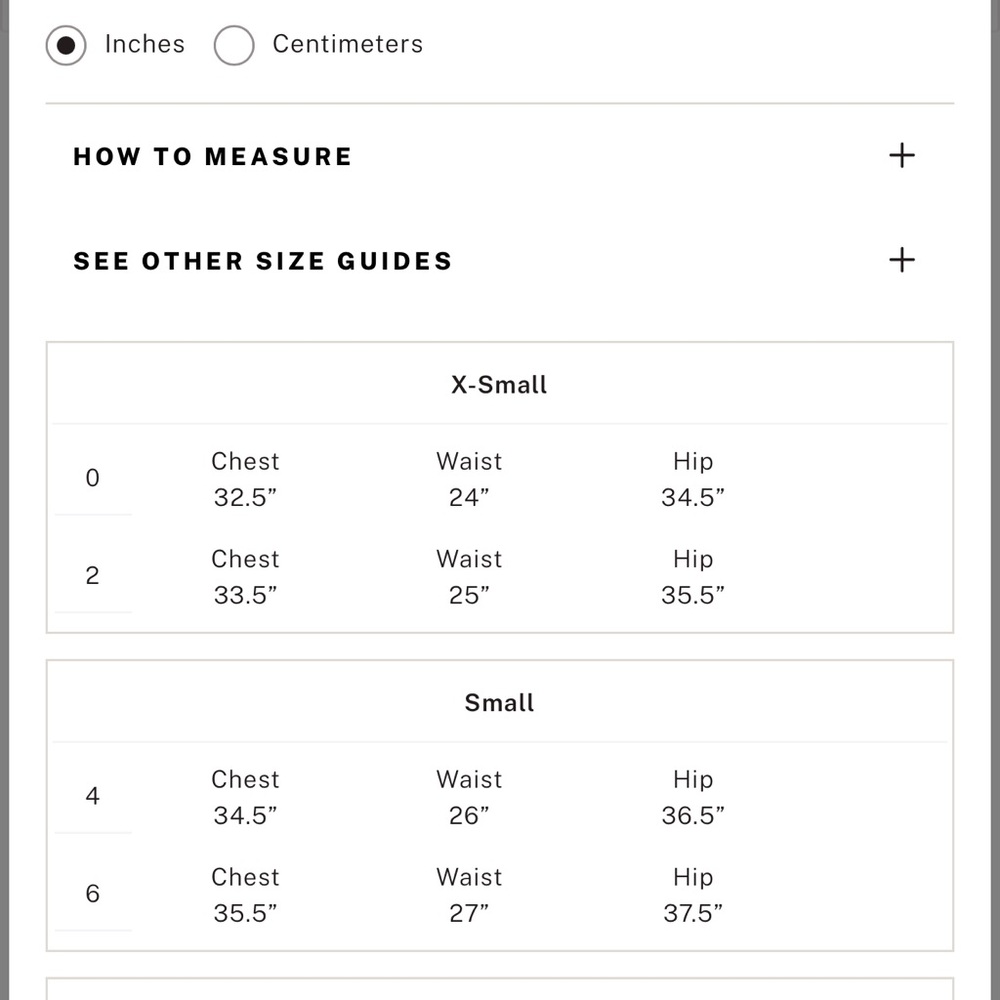Click the 36.5" hip value for size 4
This screenshot has width=1000, height=1000.
(693, 815)
